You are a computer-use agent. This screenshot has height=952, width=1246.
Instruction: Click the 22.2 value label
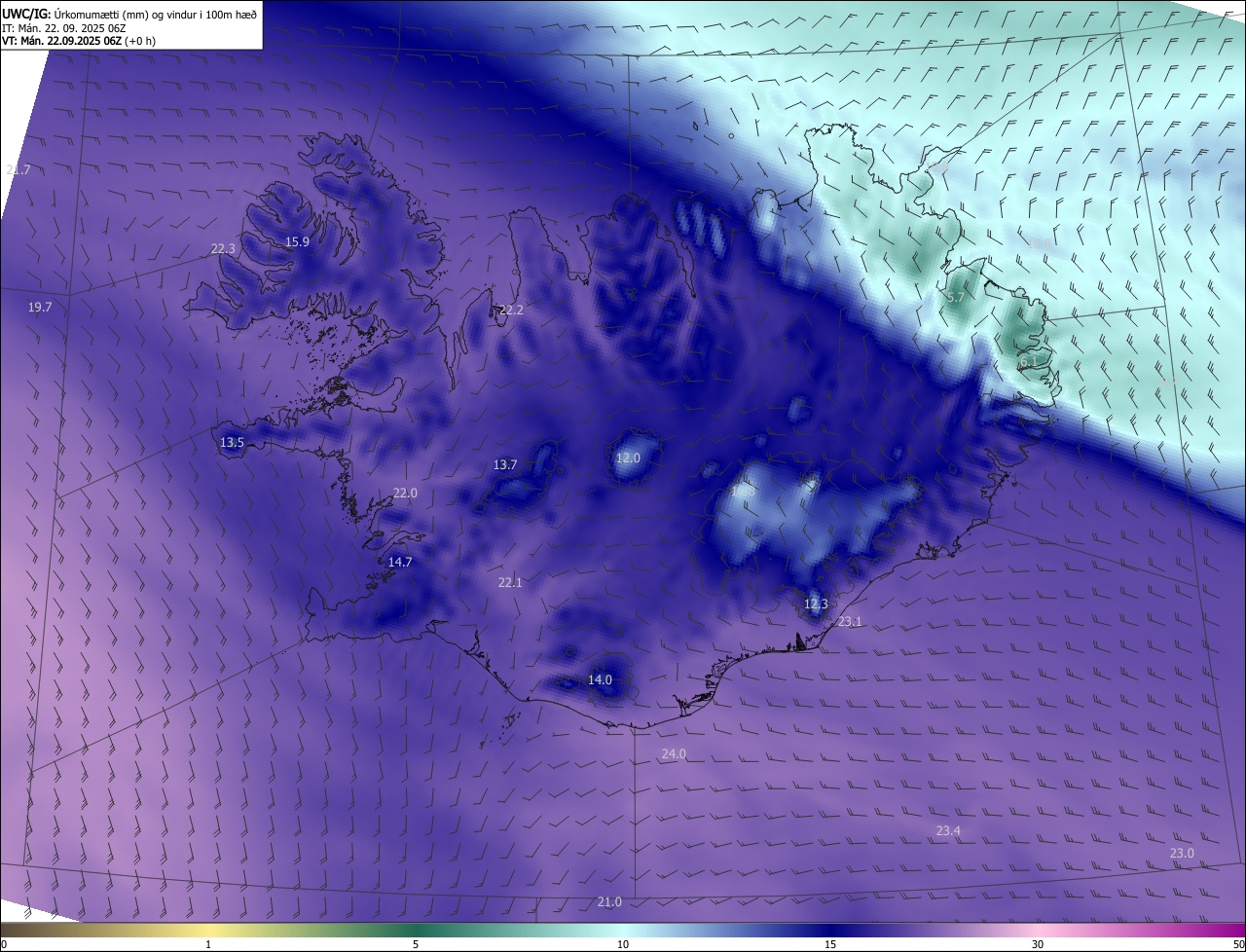(x=511, y=310)
